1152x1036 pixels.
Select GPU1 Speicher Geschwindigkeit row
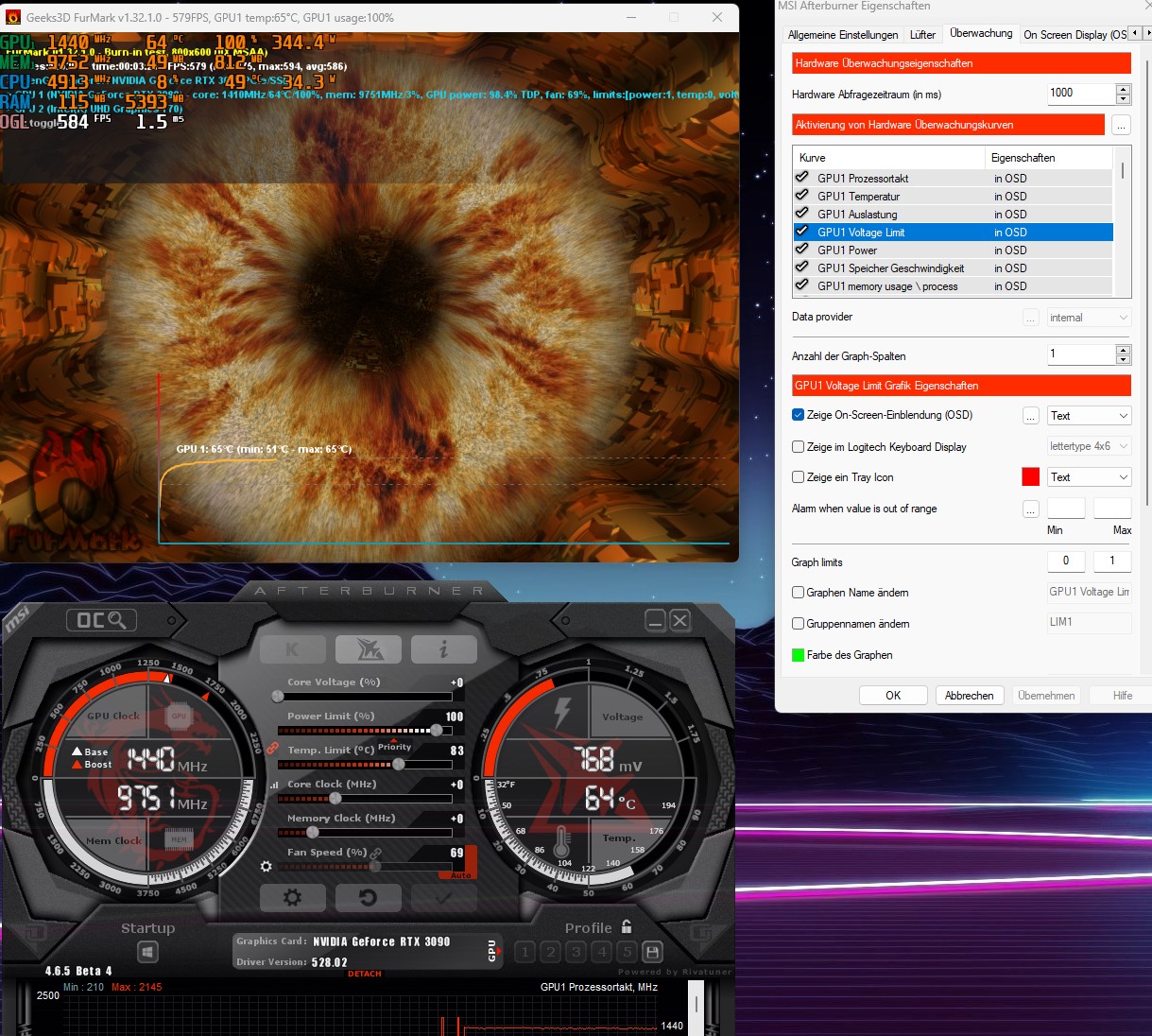pos(953,268)
